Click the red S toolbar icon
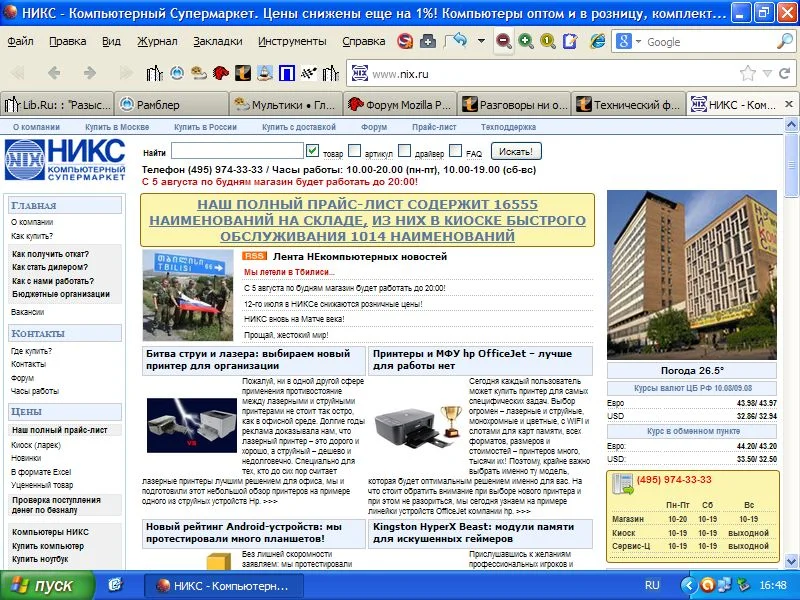 click(405, 41)
